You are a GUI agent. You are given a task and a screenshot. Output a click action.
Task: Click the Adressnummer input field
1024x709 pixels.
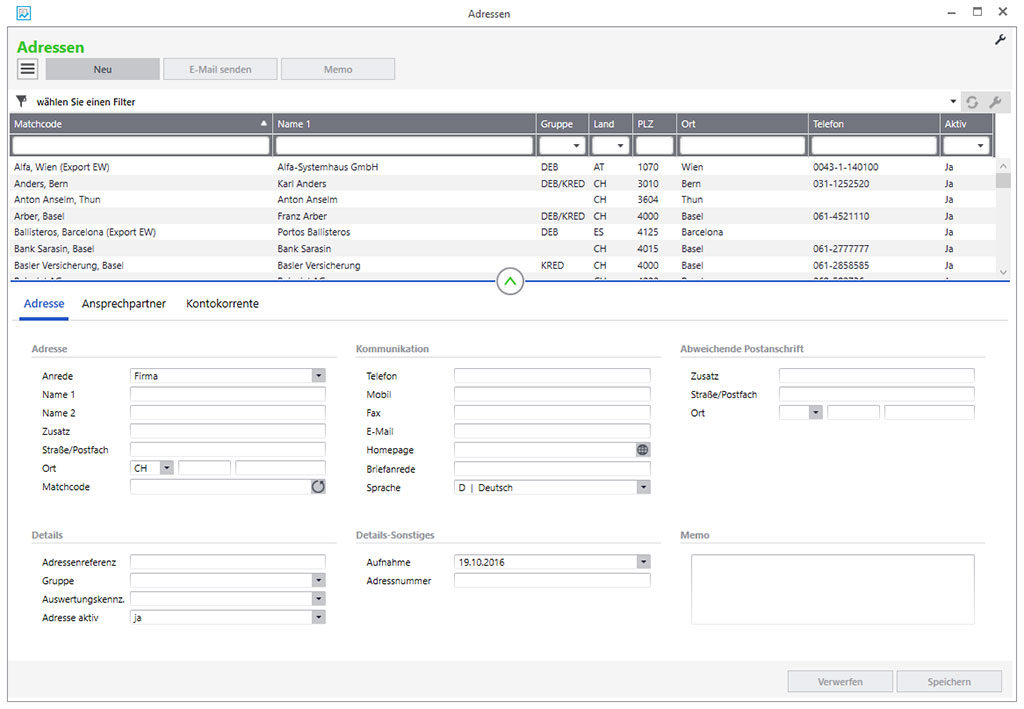tap(552, 580)
